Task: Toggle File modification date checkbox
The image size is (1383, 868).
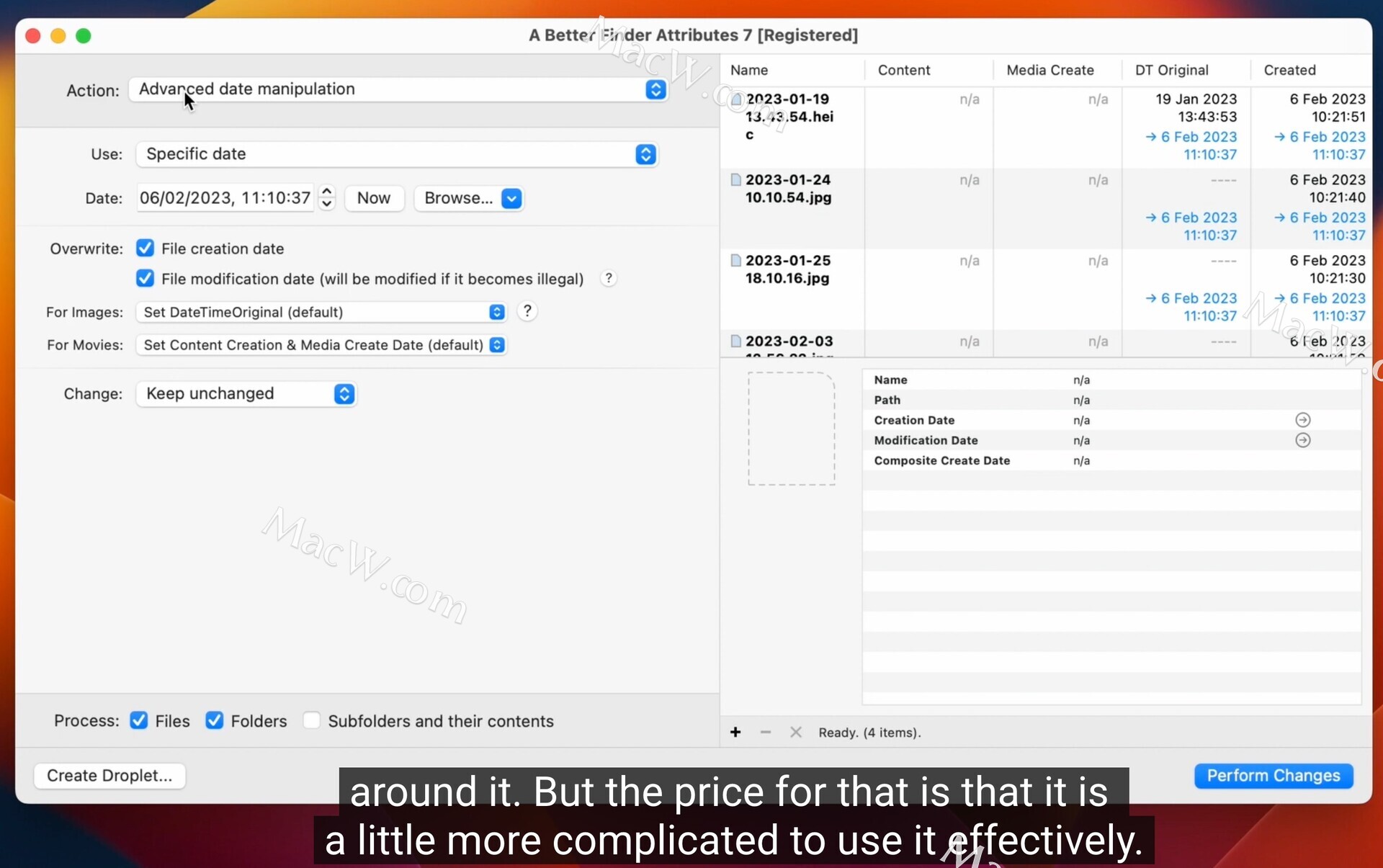Action: click(x=145, y=279)
